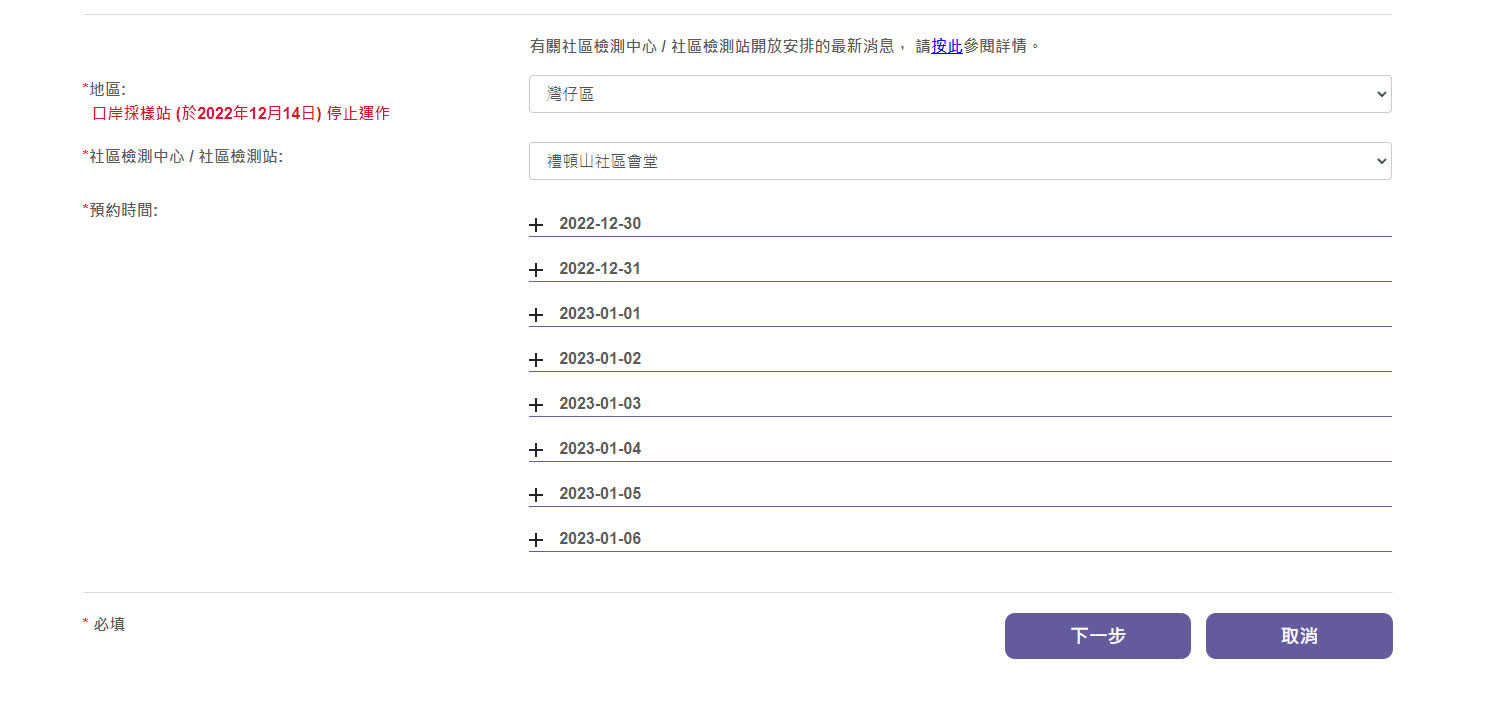Screen dimensions: 1500x709
Task: Expand the 2022-12-31 plus icon
Action: click(x=536, y=270)
